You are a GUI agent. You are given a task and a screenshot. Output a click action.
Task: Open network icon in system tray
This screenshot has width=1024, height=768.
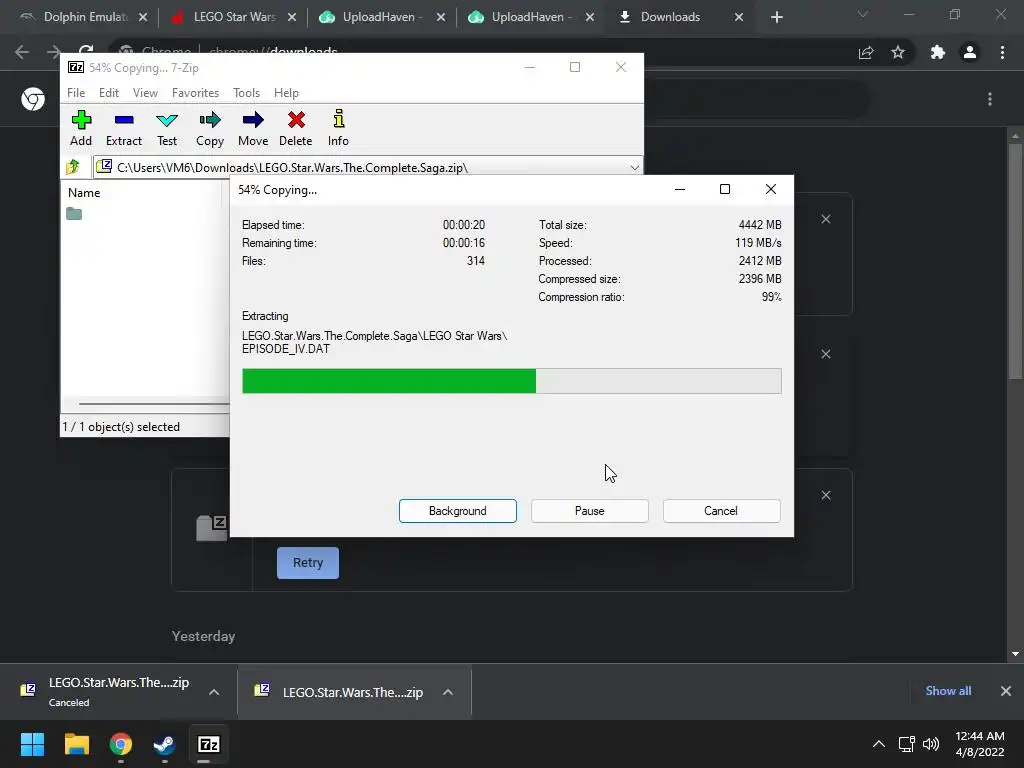[906, 744]
